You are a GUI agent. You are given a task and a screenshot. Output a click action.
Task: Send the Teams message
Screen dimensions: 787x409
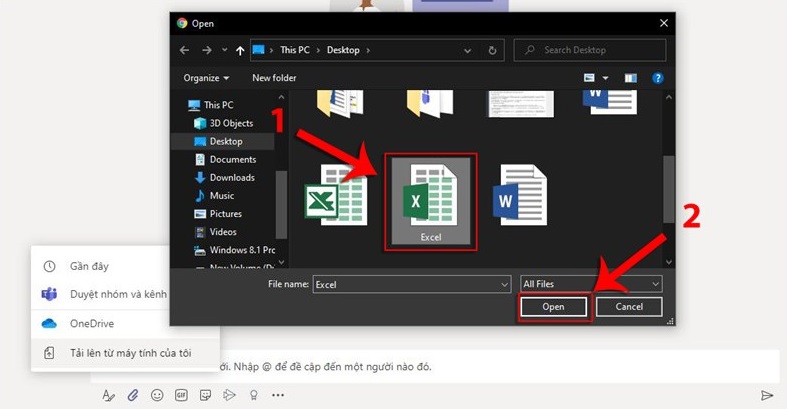pyautogui.click(x=766, y=395)
